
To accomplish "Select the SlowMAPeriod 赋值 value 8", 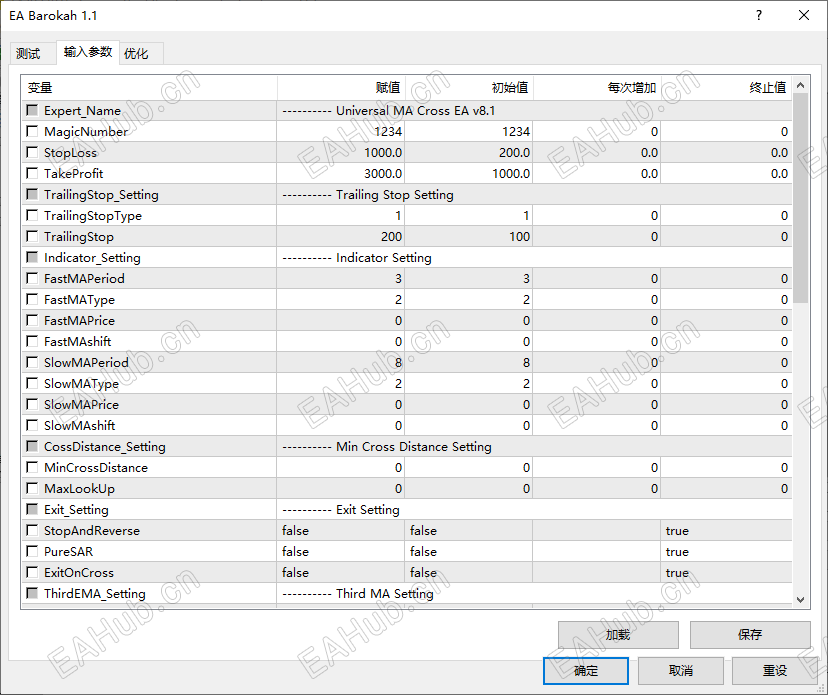I will click(341, 362).
